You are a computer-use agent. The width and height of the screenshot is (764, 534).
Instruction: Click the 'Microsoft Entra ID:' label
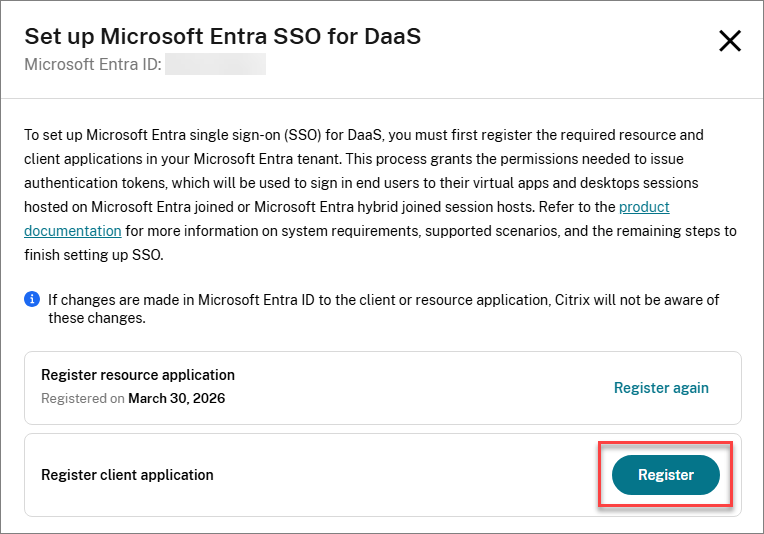pyautogui.click(x=93, y=64)
